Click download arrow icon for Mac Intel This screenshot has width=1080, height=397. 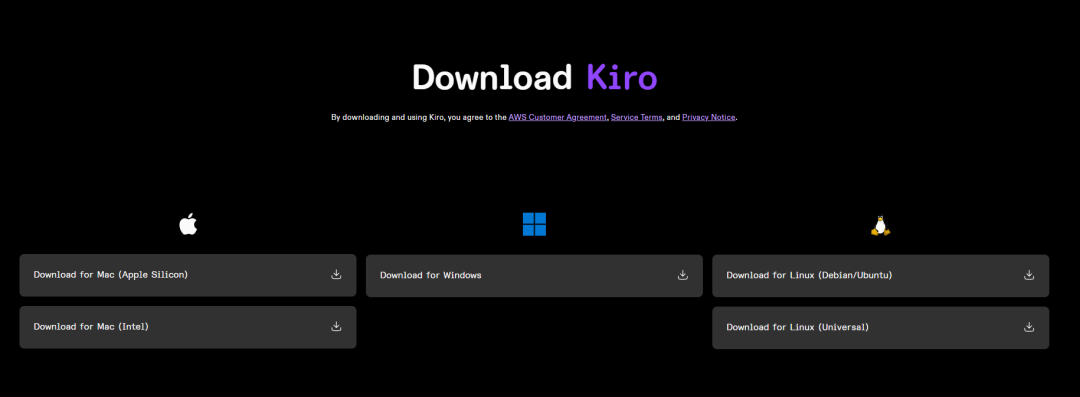coord(336,326)
